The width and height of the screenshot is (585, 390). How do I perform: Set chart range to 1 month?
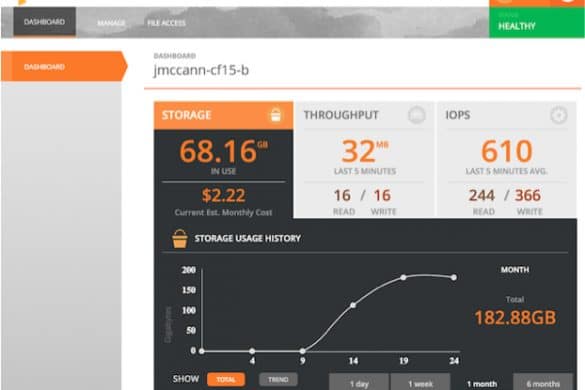[482, 383]
